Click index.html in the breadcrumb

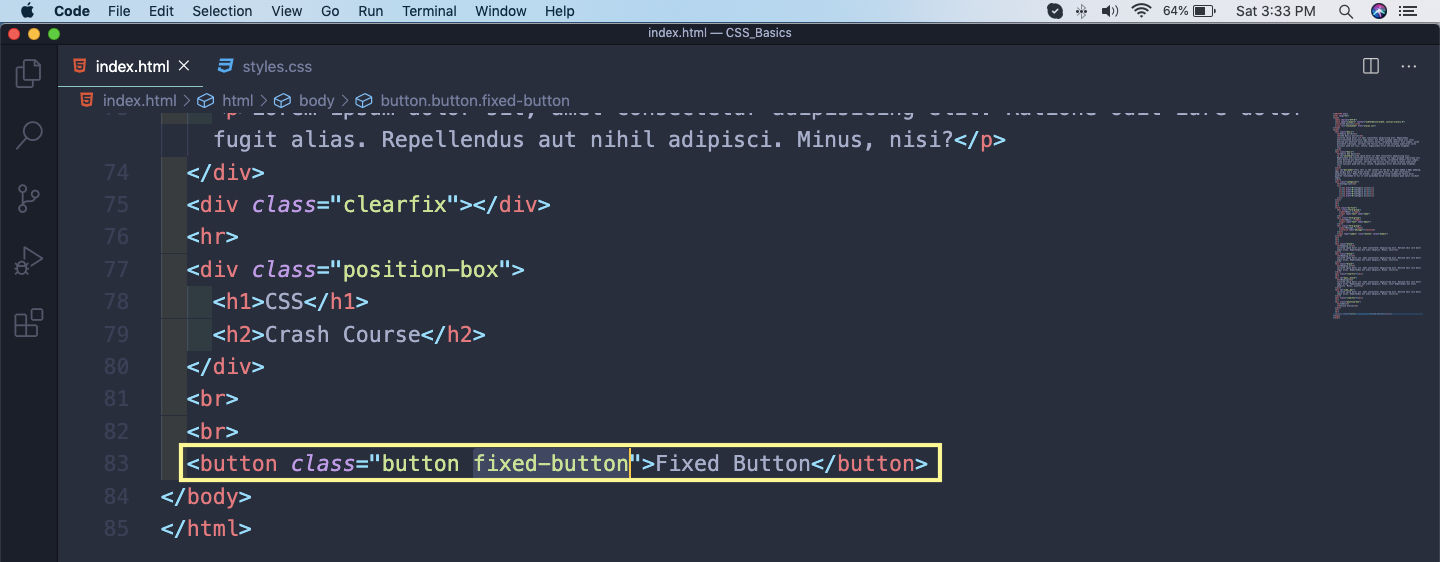click(139, 100)
